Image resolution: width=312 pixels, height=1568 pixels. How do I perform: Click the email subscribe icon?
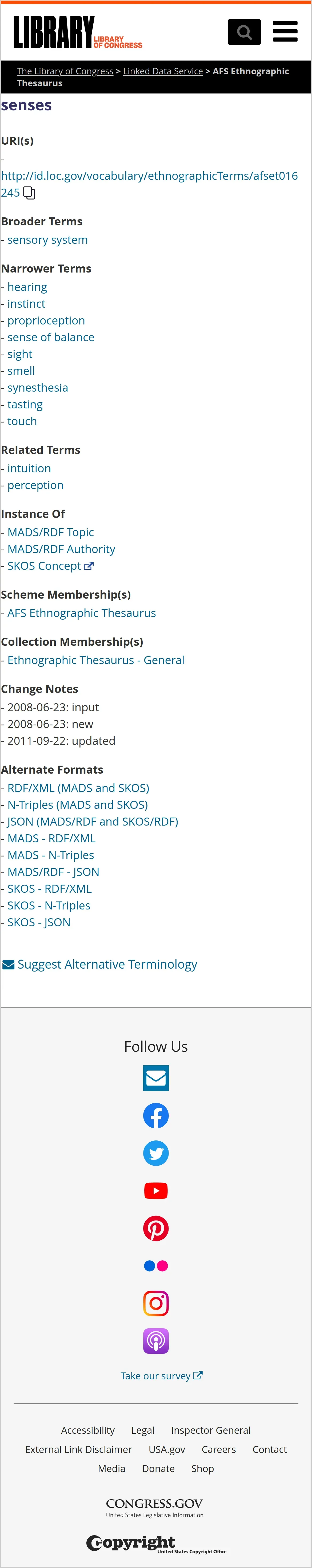coord(156,1078)
